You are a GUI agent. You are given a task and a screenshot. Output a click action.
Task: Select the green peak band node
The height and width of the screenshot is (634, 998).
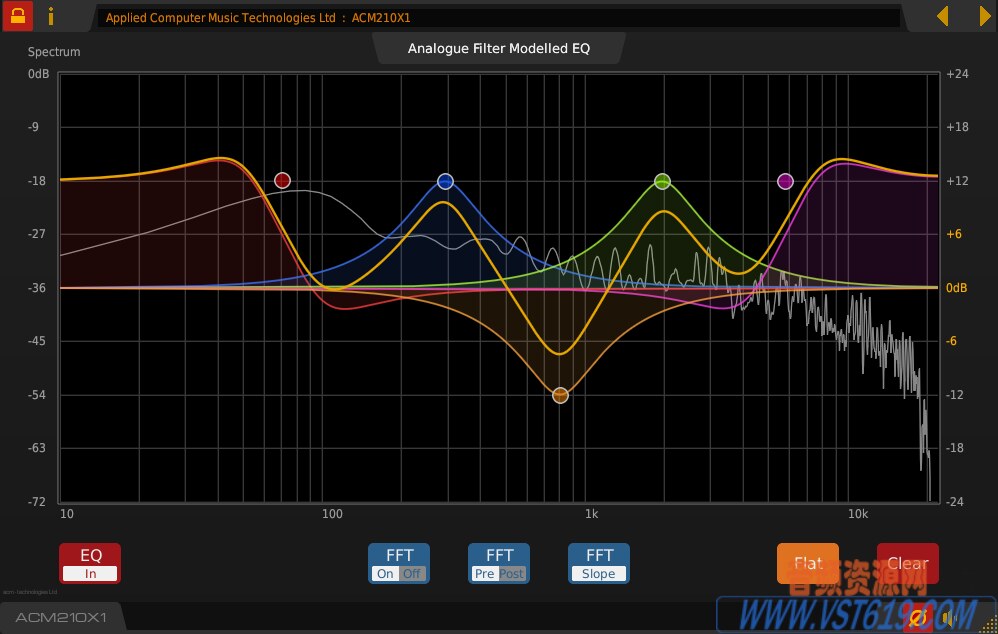pyautogui.click(x=662, y=181)
